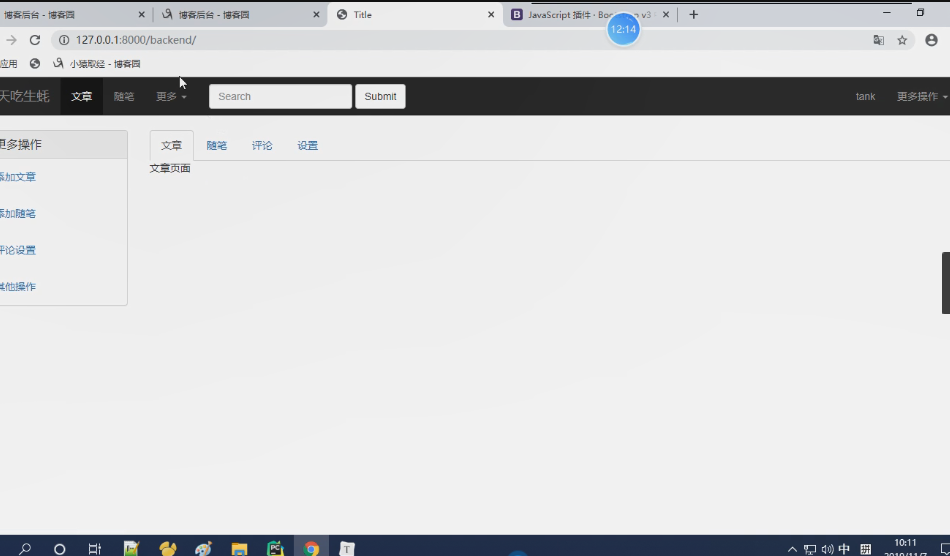Open the paint palette app in taskbar

[x=203, y=549]
